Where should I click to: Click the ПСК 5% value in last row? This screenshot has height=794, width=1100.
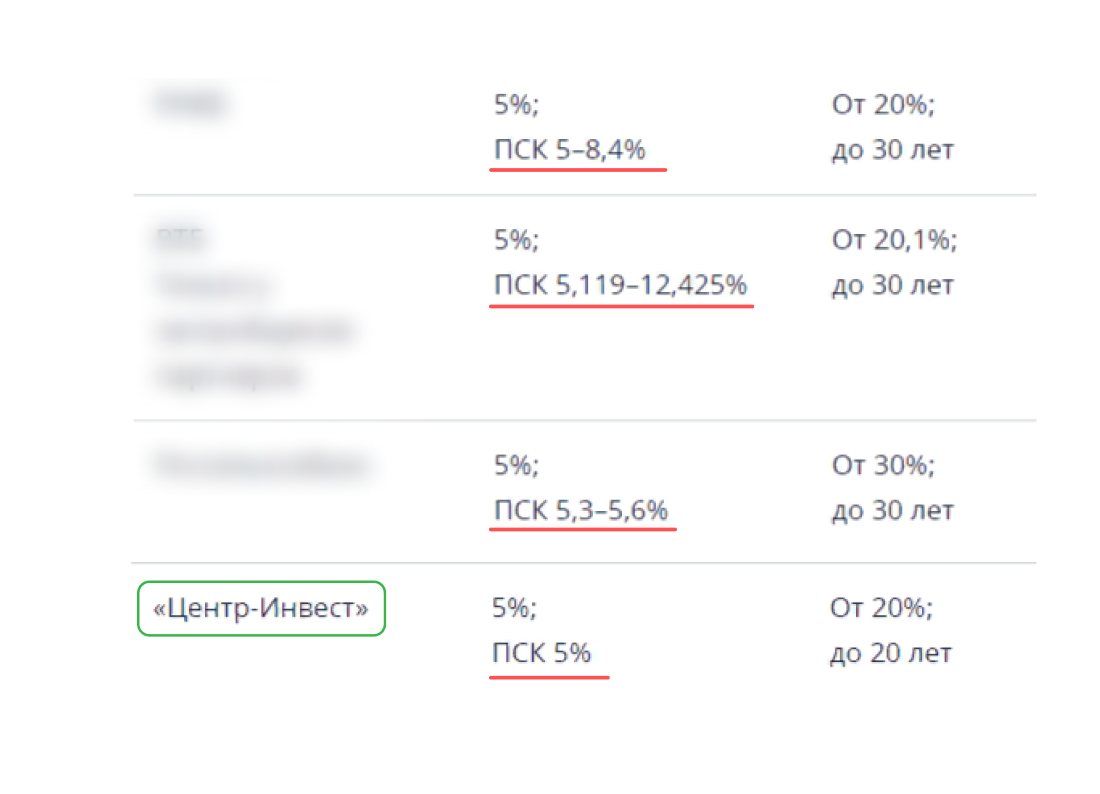coord(542,653)
